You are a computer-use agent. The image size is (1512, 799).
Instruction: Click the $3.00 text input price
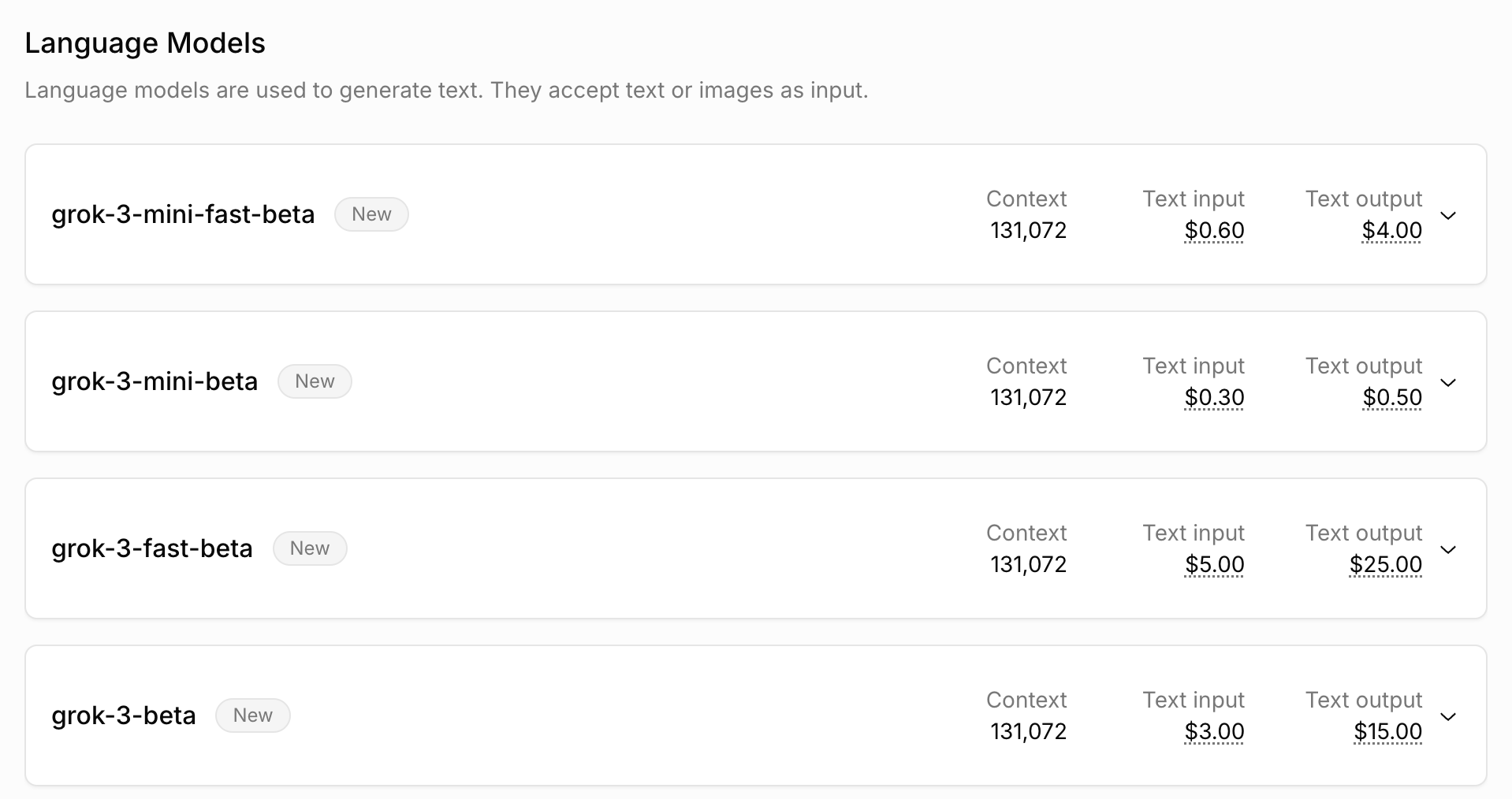(x=1214, y=732)
